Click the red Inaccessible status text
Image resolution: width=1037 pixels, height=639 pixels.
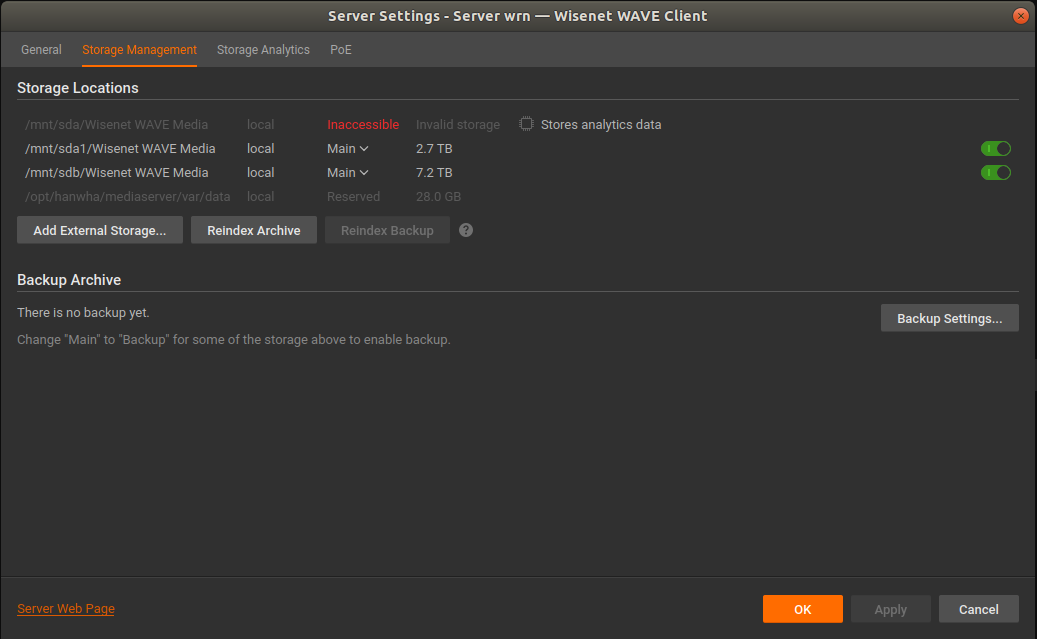(363, 124)
